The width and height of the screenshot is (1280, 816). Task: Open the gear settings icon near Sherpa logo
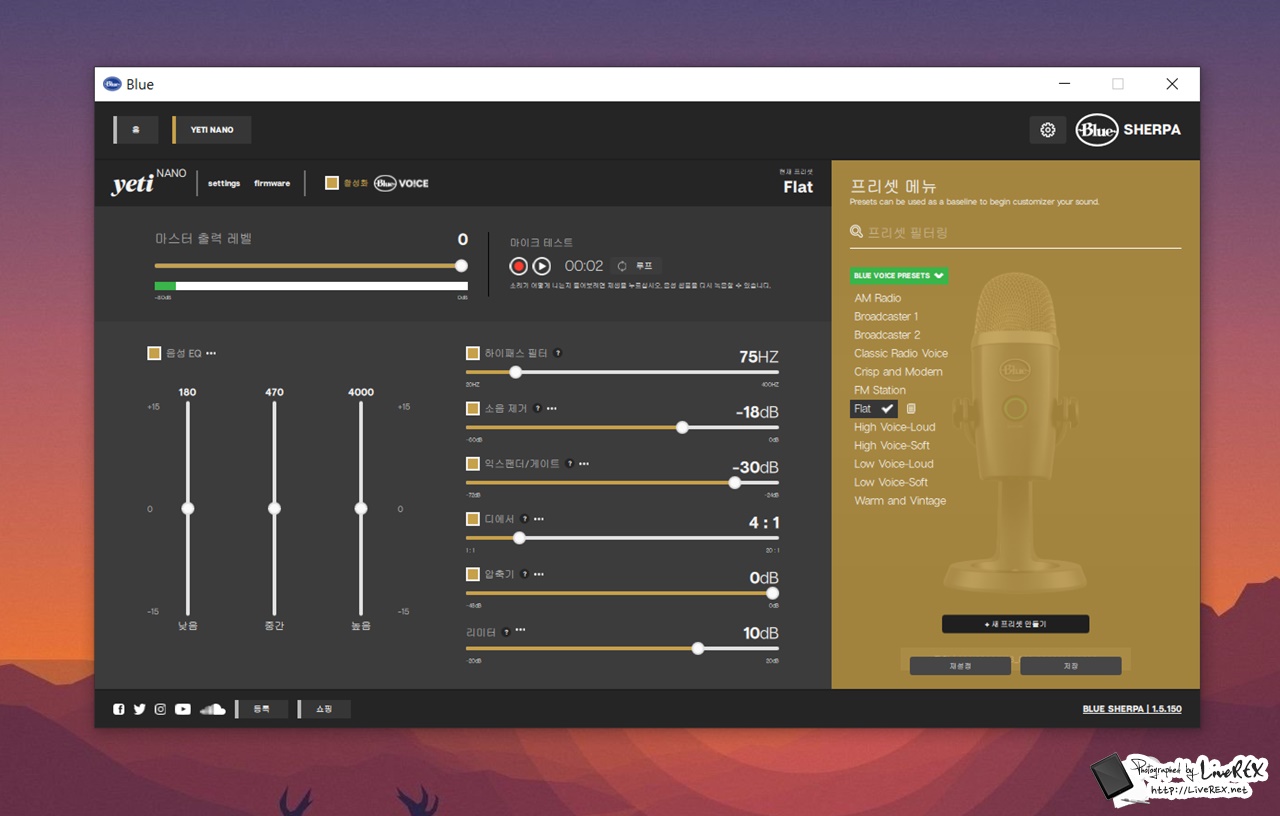pyautogui.click(x=1048, y=130)
